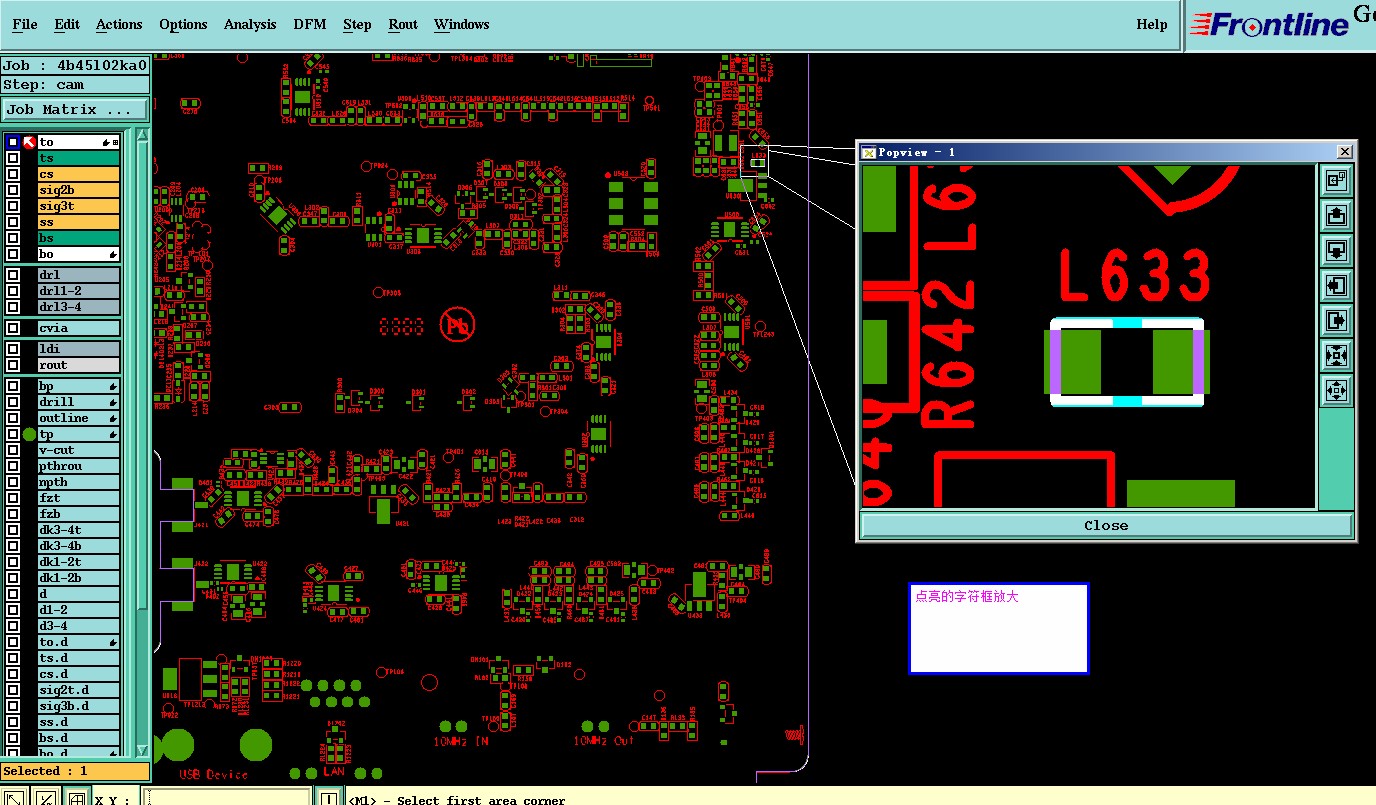Open the Analysis menu
Viewport: 1376px width, 805px height.
click(250, 24)
